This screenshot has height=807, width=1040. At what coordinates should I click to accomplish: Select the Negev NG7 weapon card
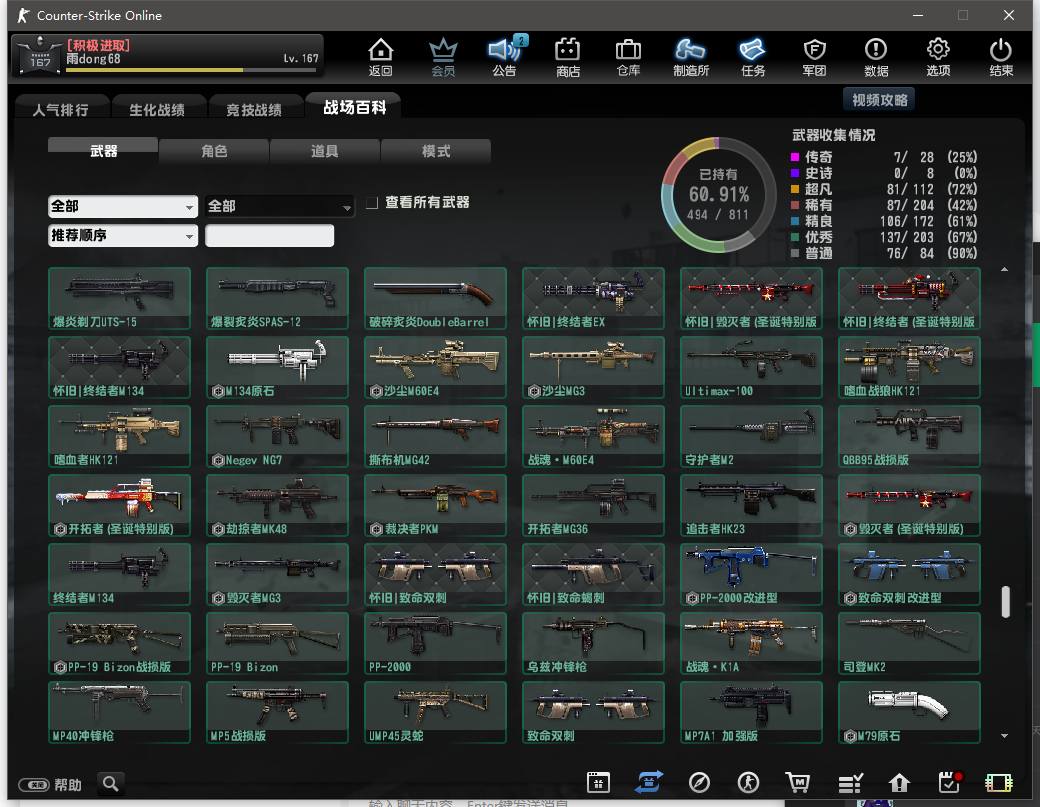[x=277, y=436]
